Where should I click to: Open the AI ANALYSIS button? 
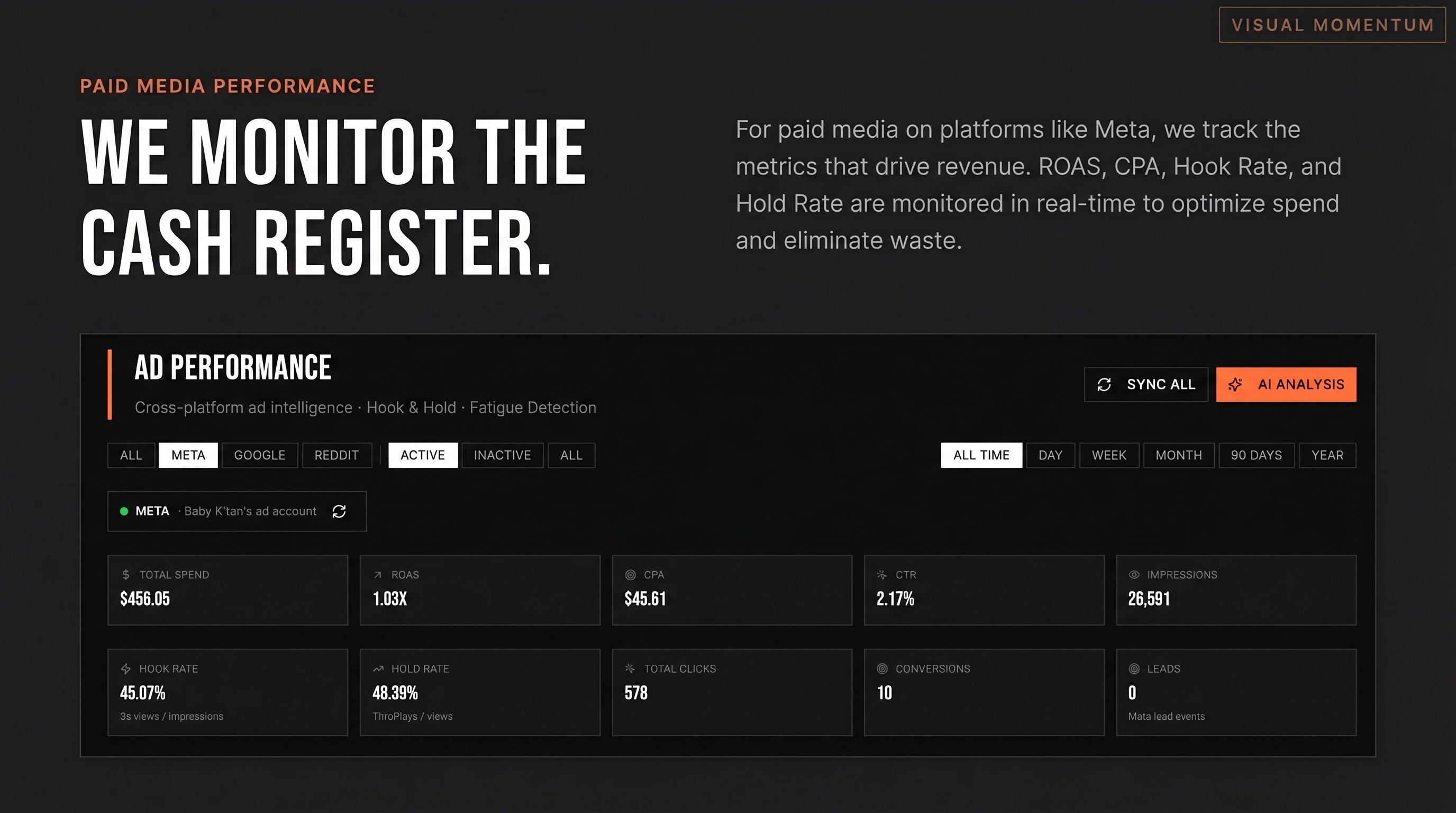pyautogui.click(x=1286, y=384)
